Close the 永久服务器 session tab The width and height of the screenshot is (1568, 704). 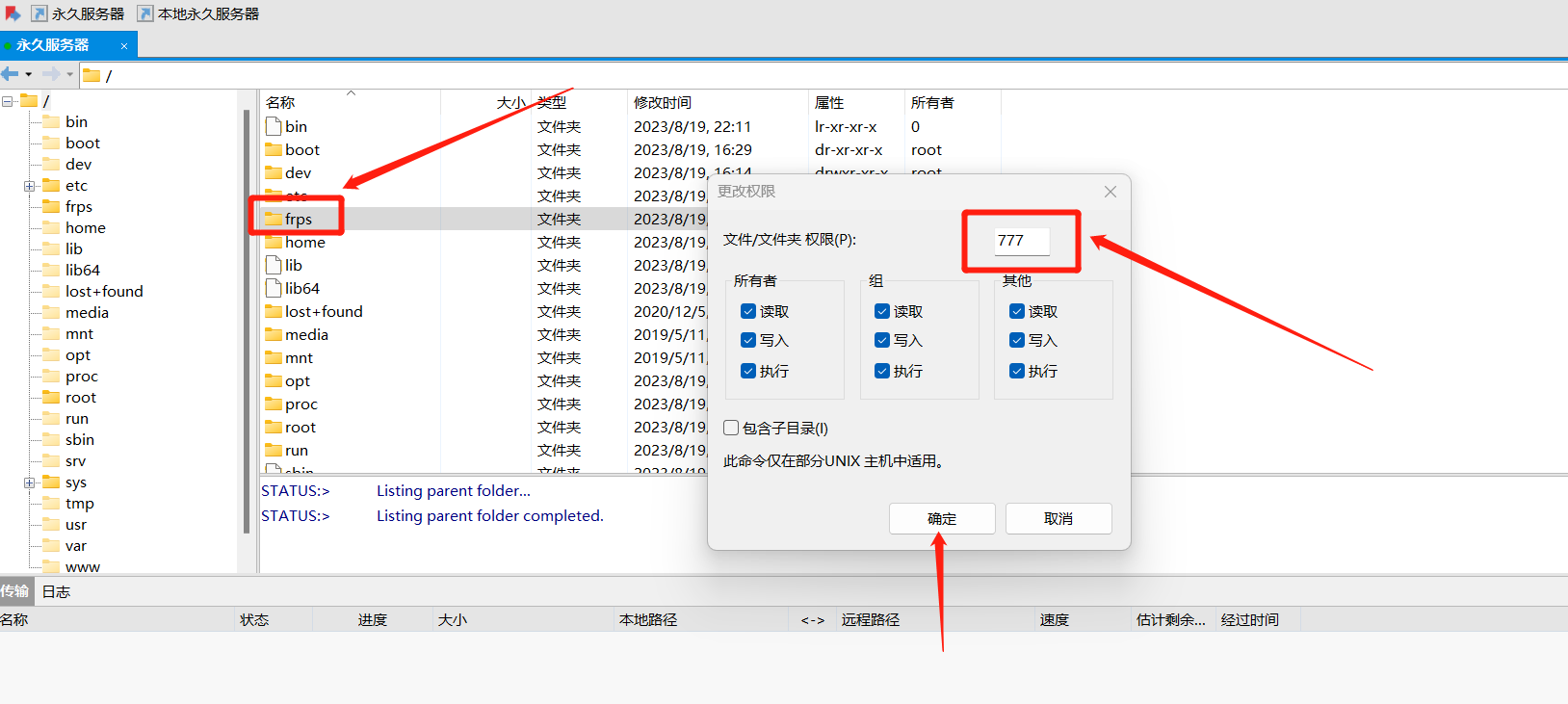(x=124, y=45)
